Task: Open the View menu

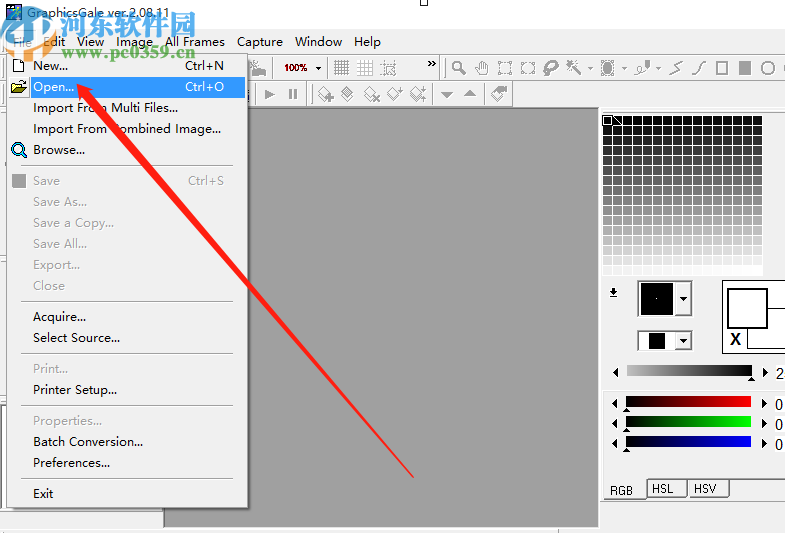Action: click(x=90, y=42)
